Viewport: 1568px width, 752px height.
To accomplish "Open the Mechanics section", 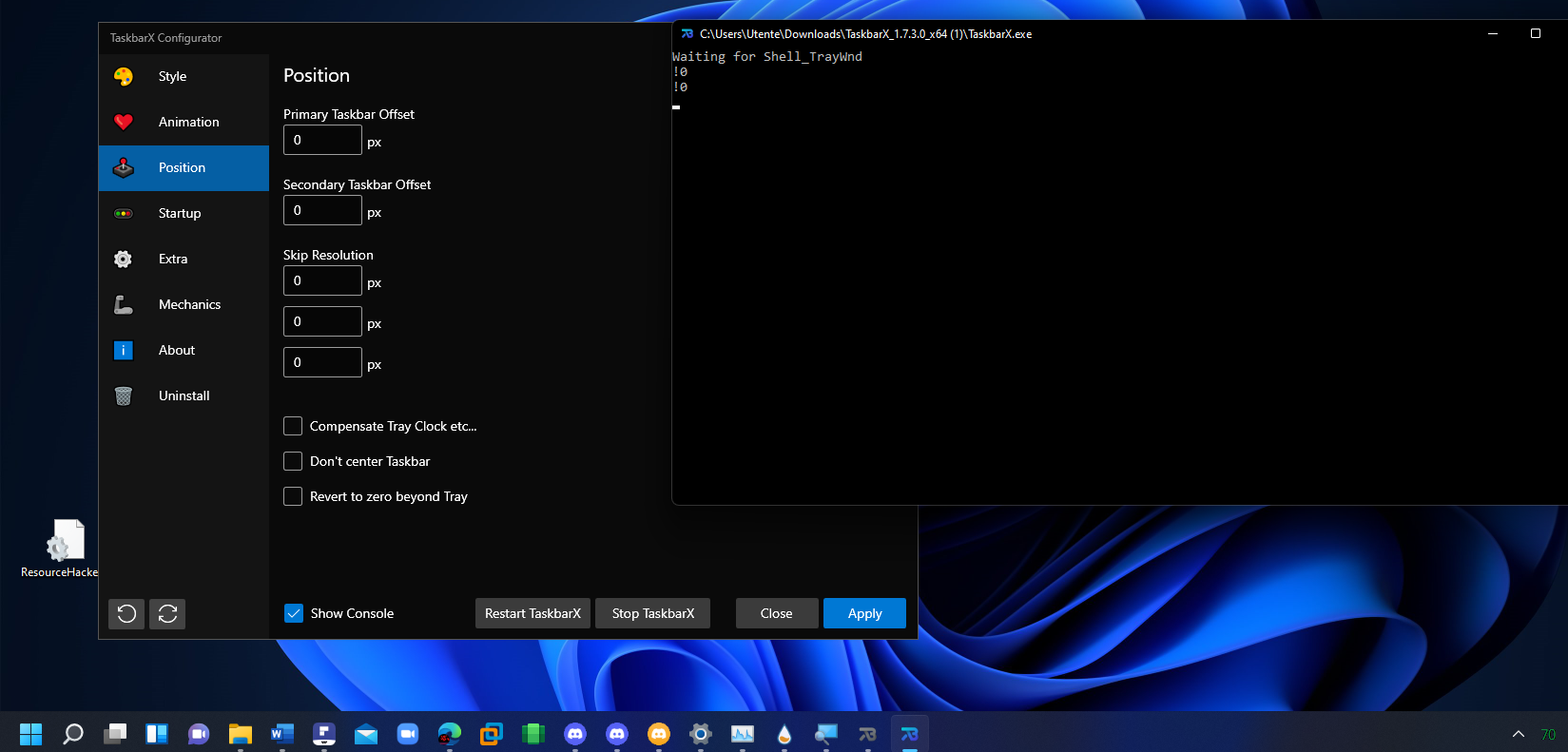I will click(189, 304).
